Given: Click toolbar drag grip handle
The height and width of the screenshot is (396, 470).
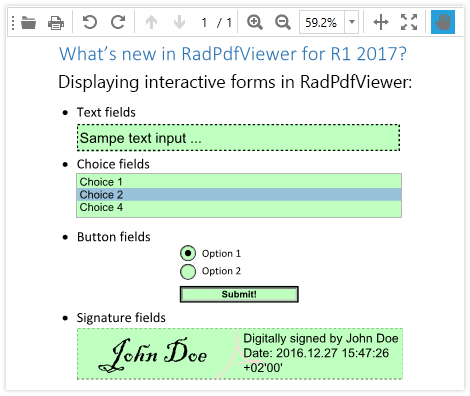Looking at the screenshot, I should pyautogui.click(x=13, y=23).
